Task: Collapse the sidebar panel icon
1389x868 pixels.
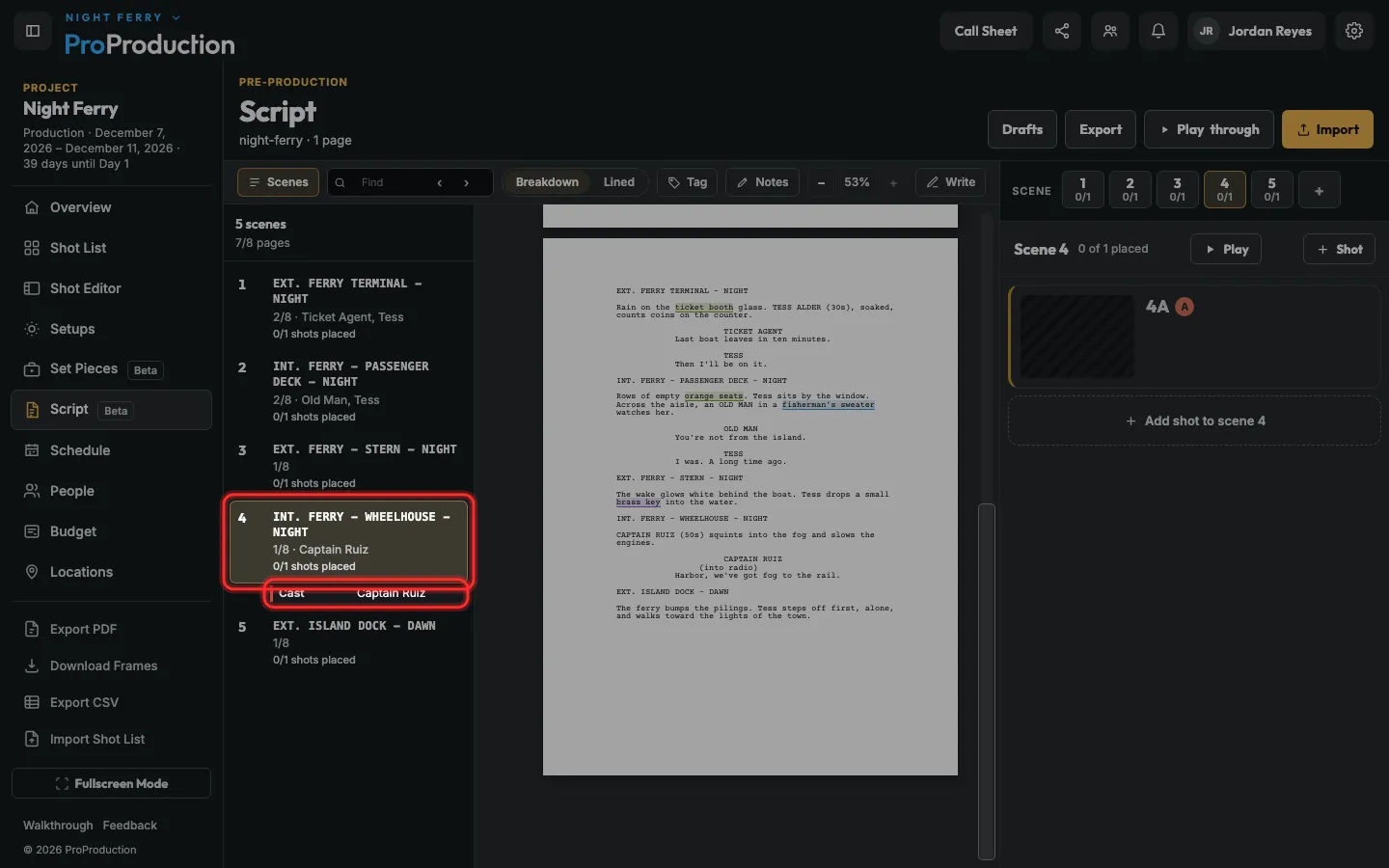Action: (33, 31)
